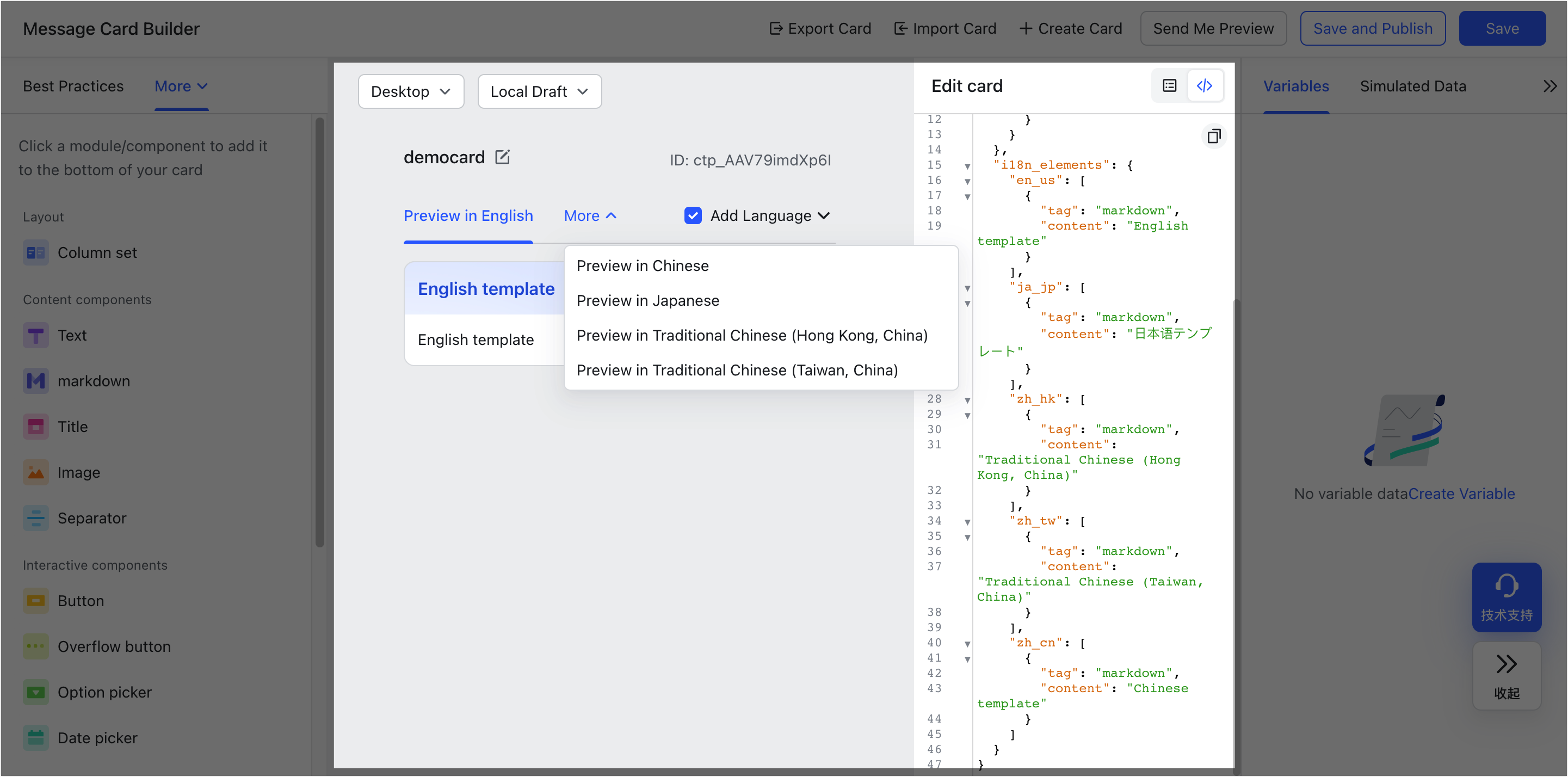Click the Column set layout icon
This screenshot has height=777, width=1568.
(x=35, y=252)
